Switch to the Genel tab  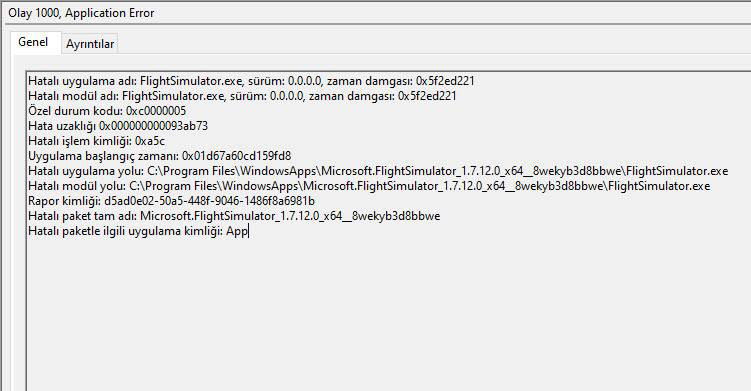pos(34,42)
